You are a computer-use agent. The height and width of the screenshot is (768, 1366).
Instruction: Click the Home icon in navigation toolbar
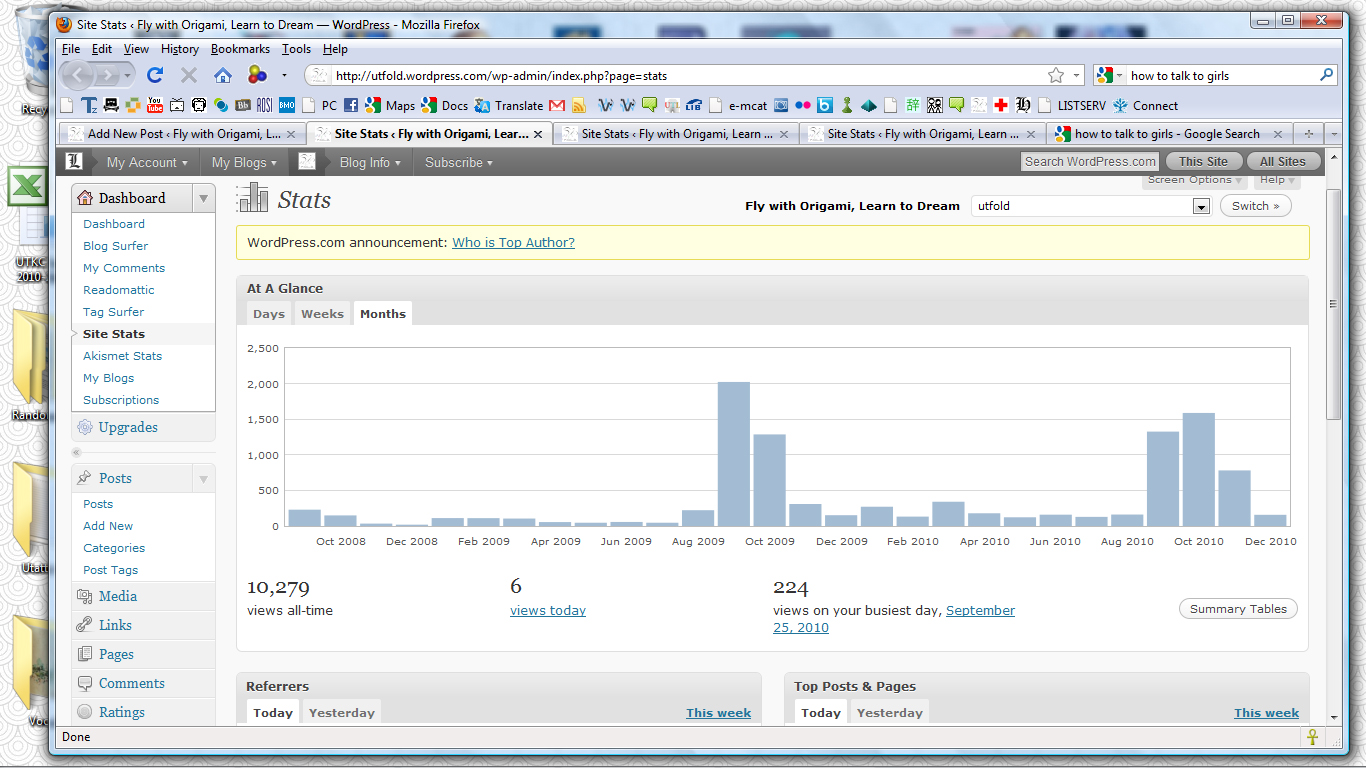pos(223,75)
